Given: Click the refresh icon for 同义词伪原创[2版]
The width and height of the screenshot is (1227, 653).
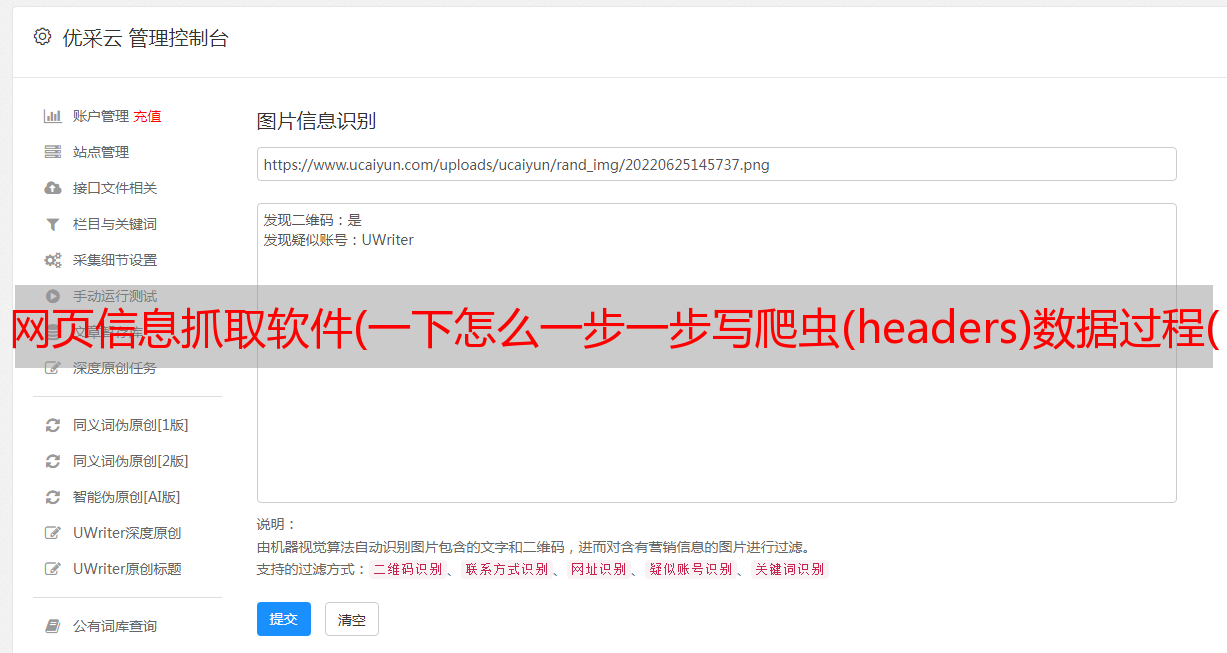Looking at the screenshot, I should pos(53,461).
